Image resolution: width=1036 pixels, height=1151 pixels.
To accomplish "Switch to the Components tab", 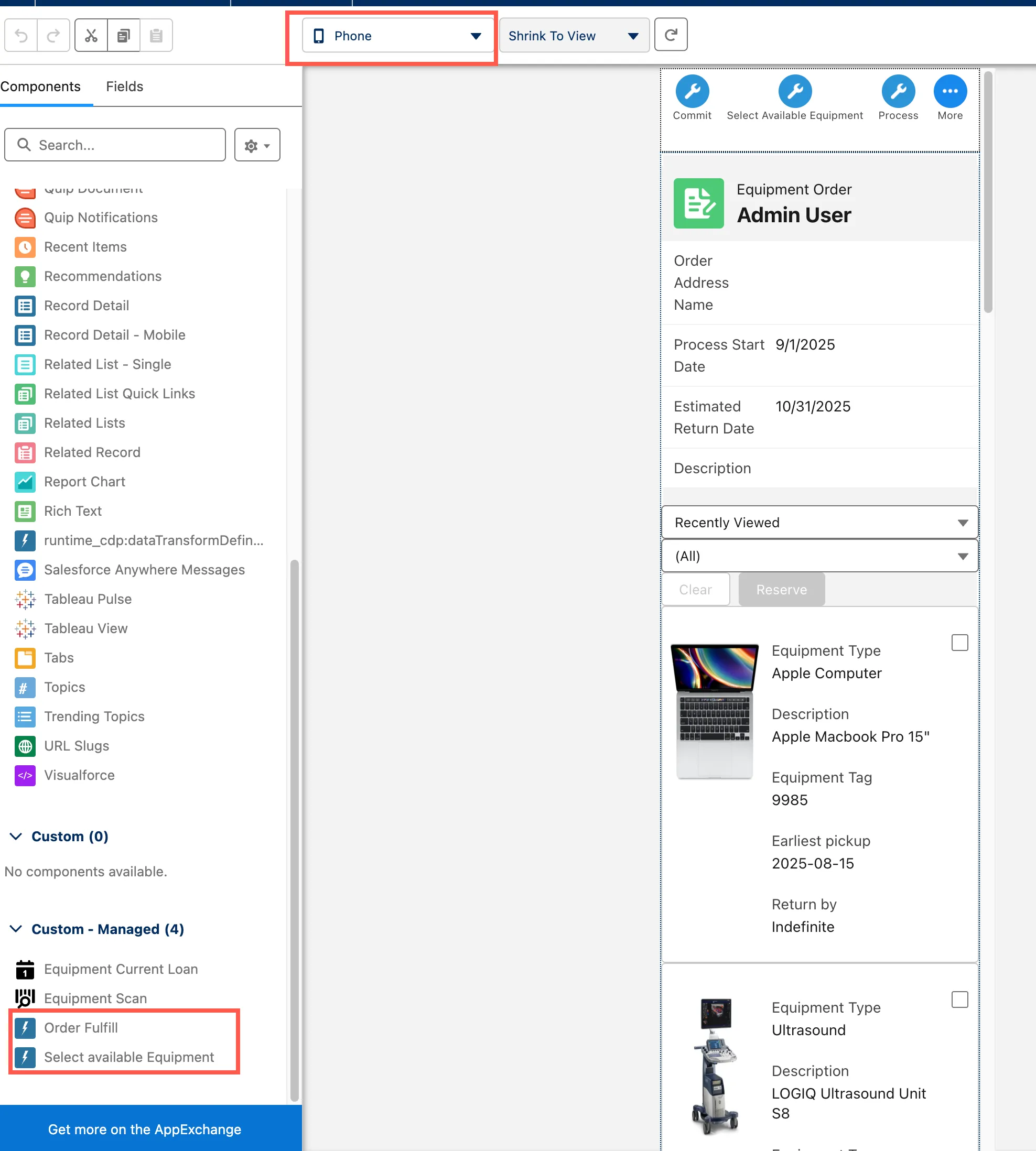I will [x=40, y=86].
